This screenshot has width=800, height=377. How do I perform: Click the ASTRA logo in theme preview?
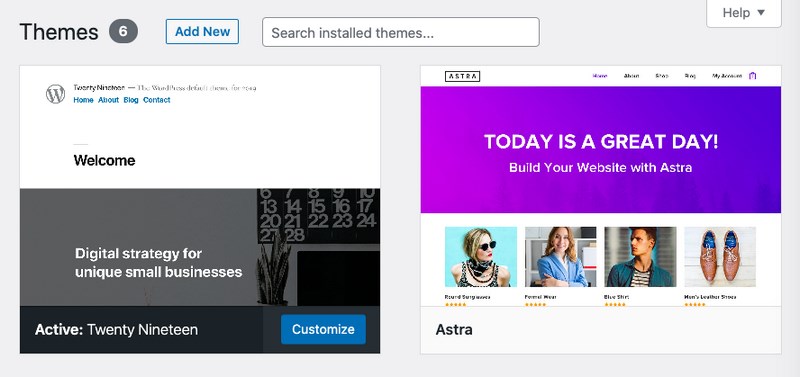tap(462, 77)
